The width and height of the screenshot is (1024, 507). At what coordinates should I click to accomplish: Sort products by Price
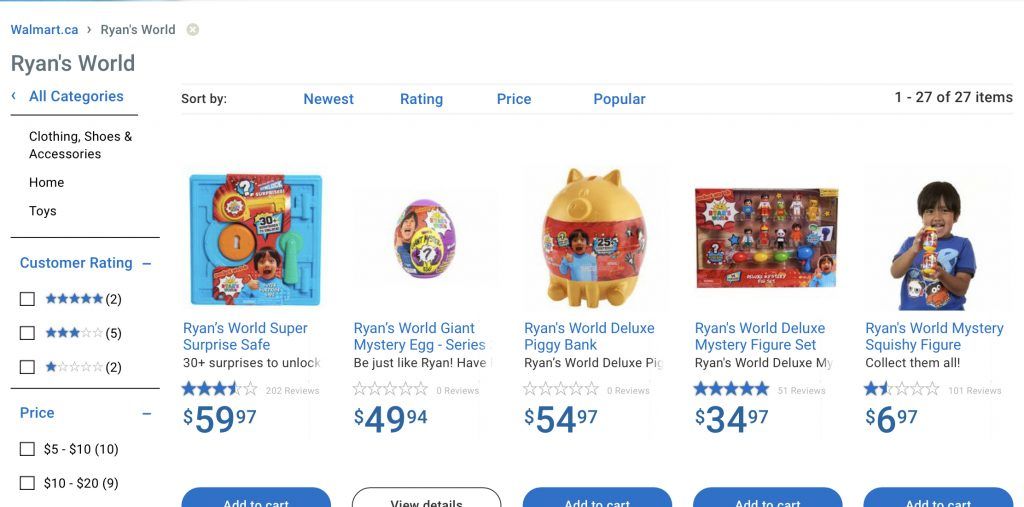[514, 99]
